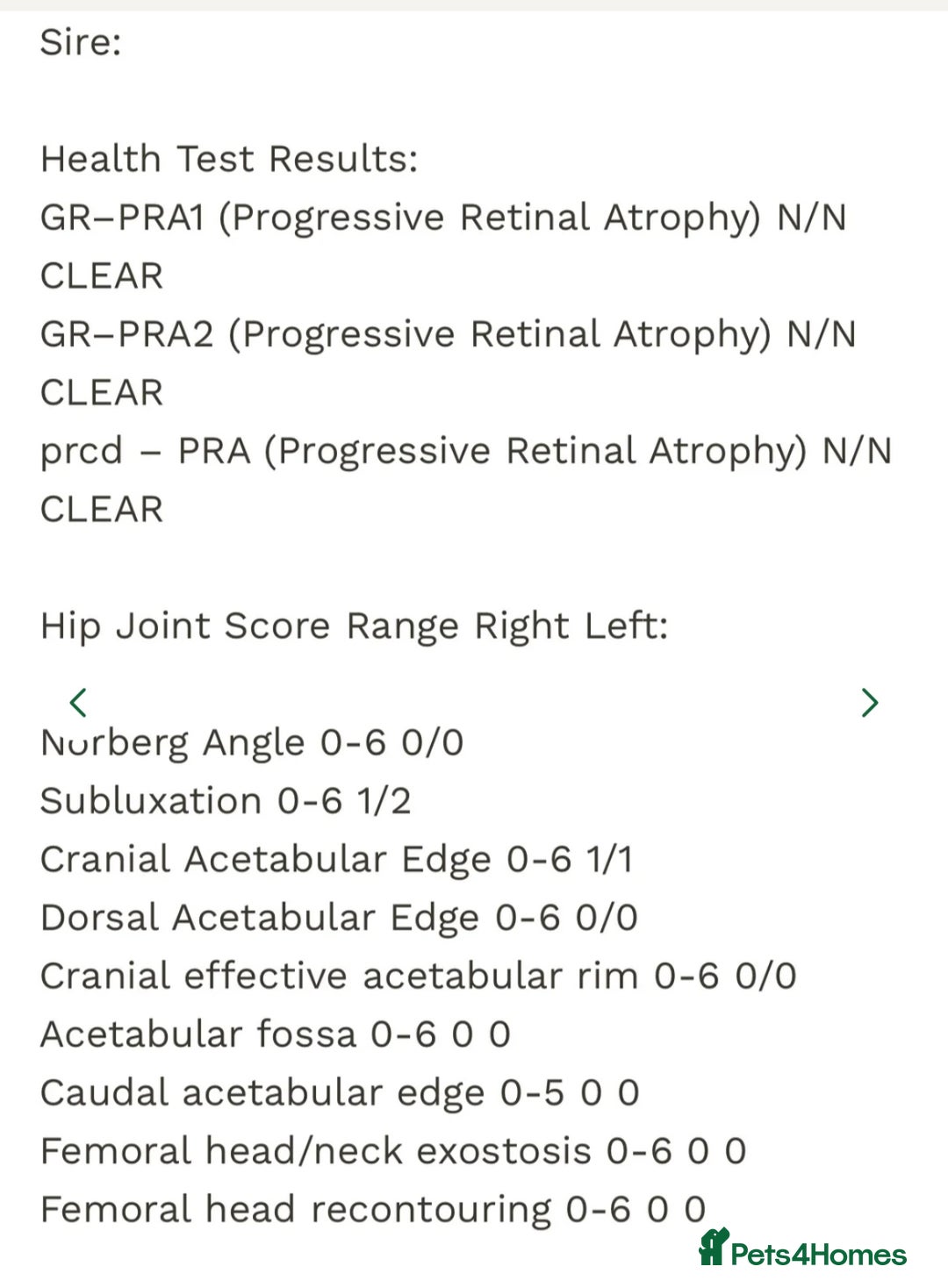Image resolution: width=948 pixels, height=1288 pixels.
Task: Go to previous image with left chevron
Action: [78, 702]
